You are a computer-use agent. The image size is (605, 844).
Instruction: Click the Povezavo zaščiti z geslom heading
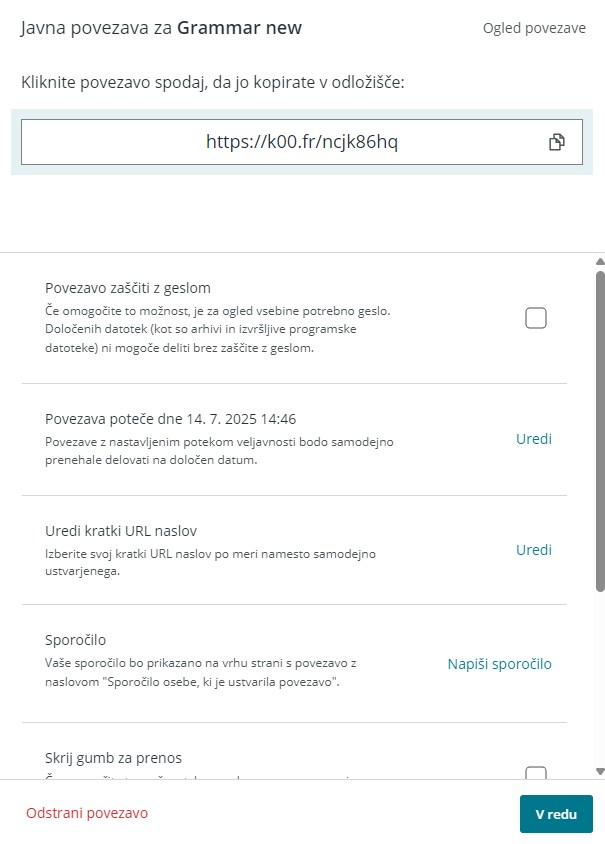tap(128, 288)
